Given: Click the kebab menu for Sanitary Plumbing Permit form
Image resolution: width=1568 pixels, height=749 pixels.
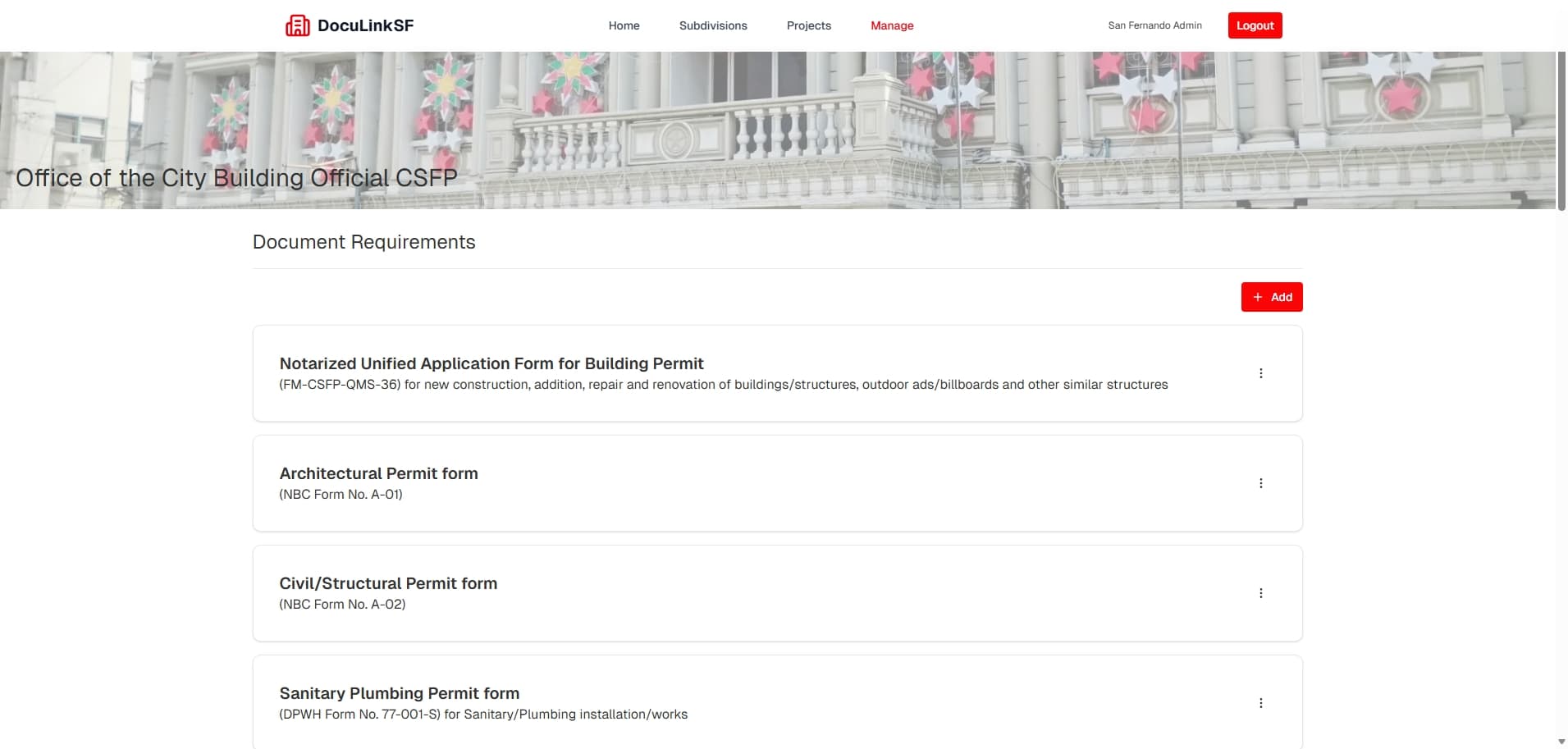Looking at the screenshot, I should [x=1260, y=702].
